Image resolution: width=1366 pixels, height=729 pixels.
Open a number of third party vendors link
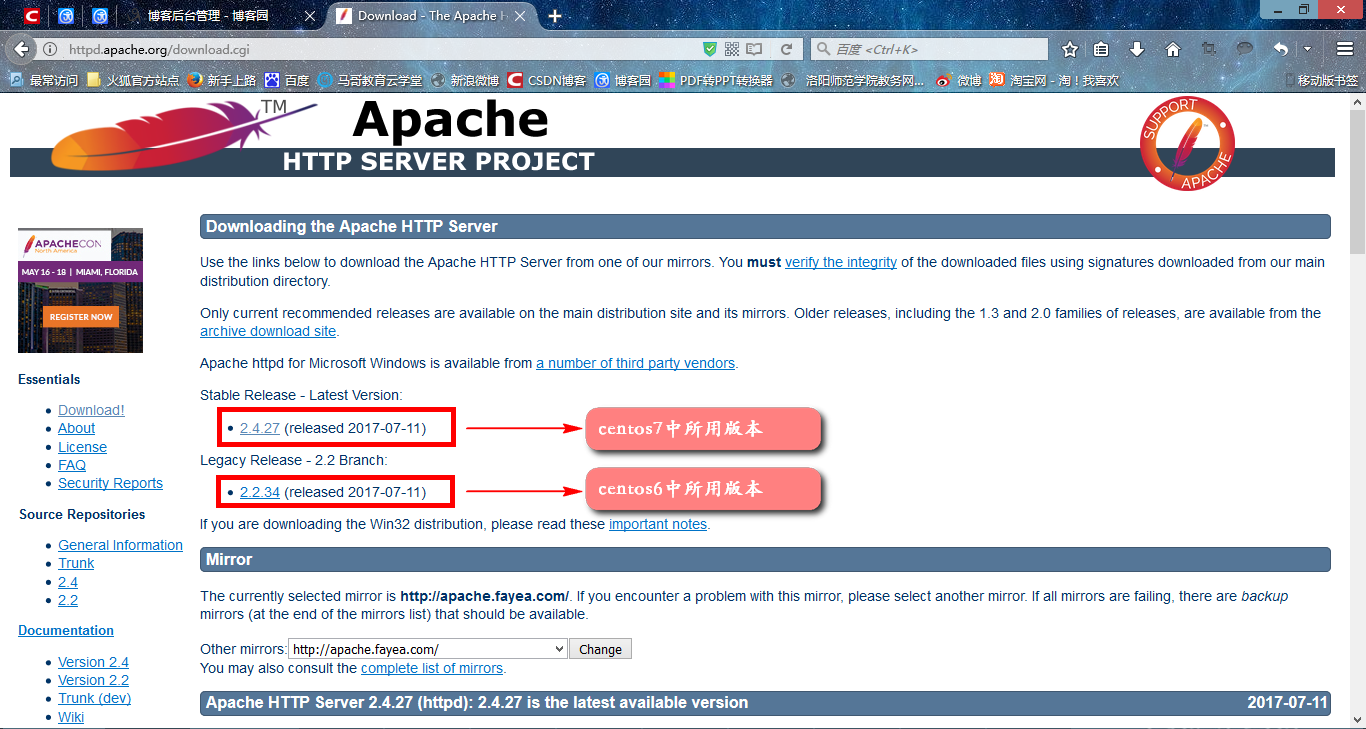pyautogui.click(x=635, y=363)
